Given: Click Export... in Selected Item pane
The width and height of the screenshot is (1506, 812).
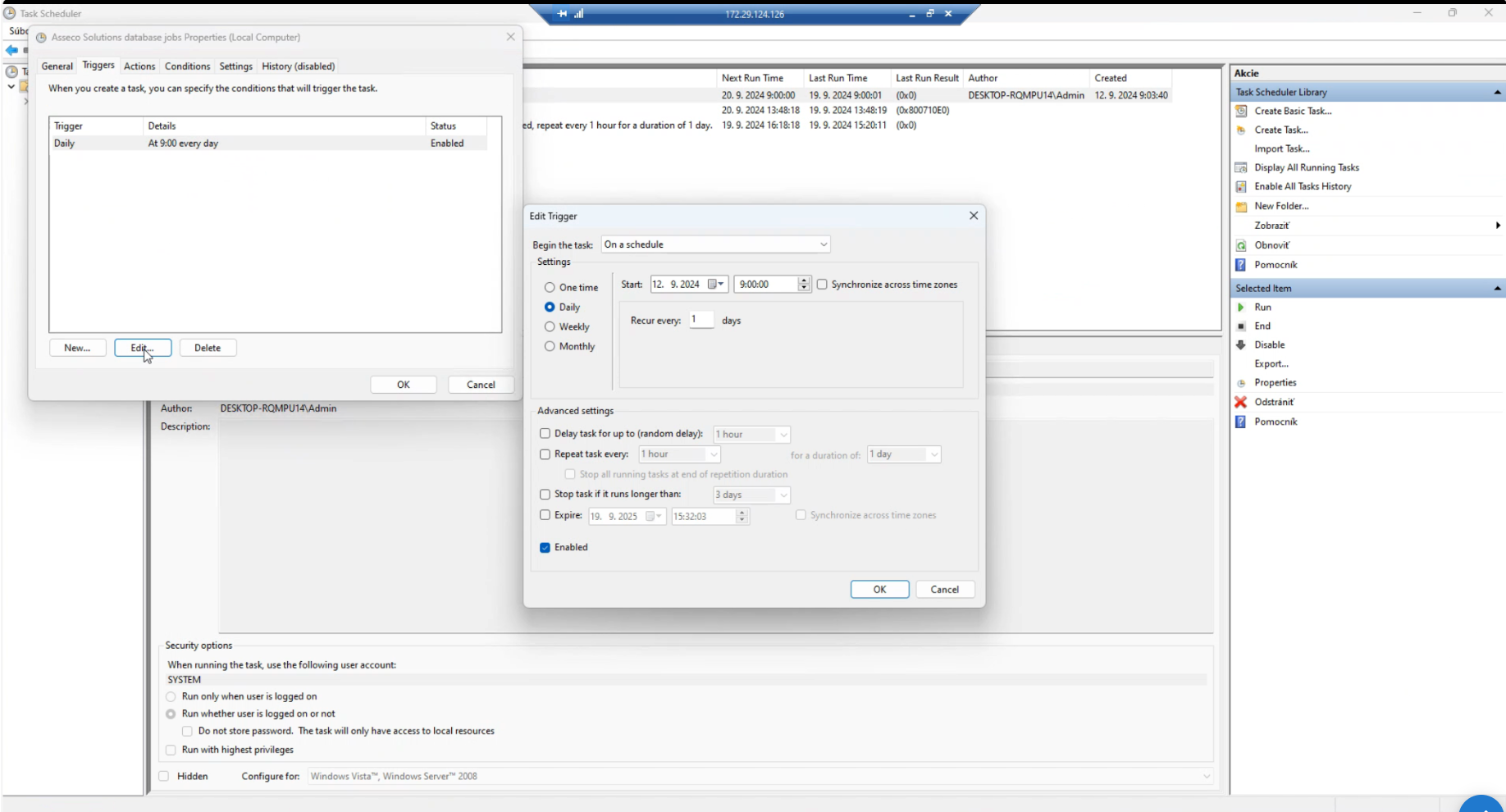Looking at the screenshot, I should pyautogui.click(x=1271, y=363).
